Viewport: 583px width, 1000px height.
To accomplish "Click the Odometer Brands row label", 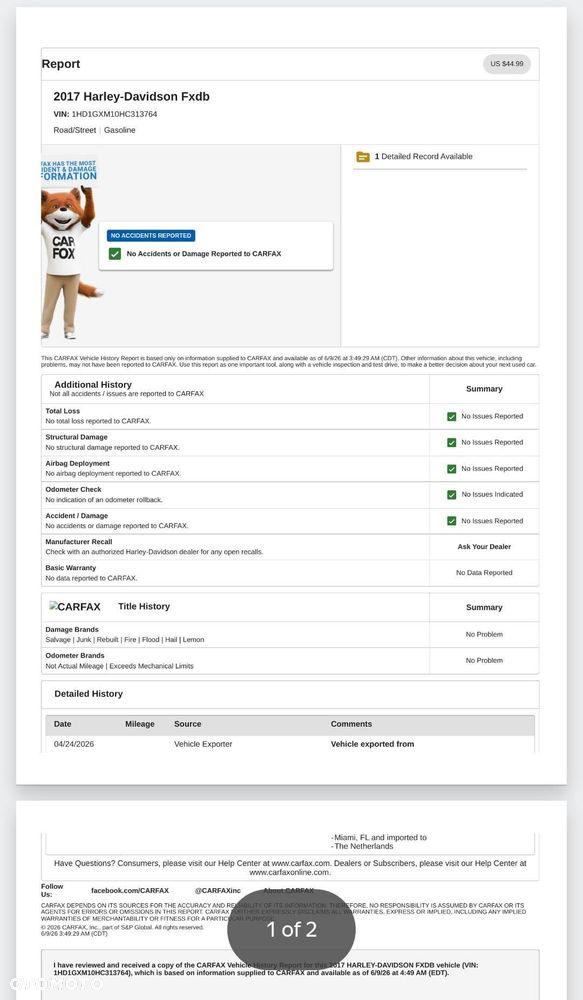I will point(75,656).
